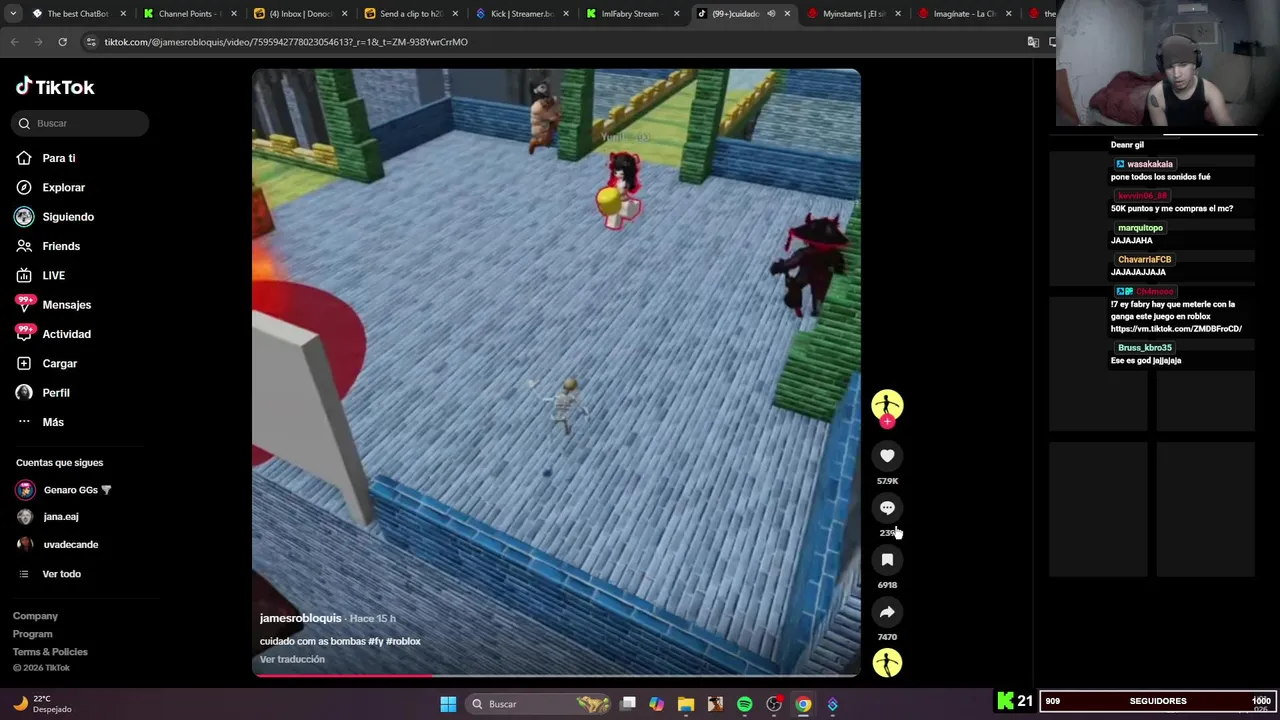Image resolution: width=1280 pixels, height=720 pixels.
Task: Bookmark the video with save icon
Action: [x=887, y=560]
